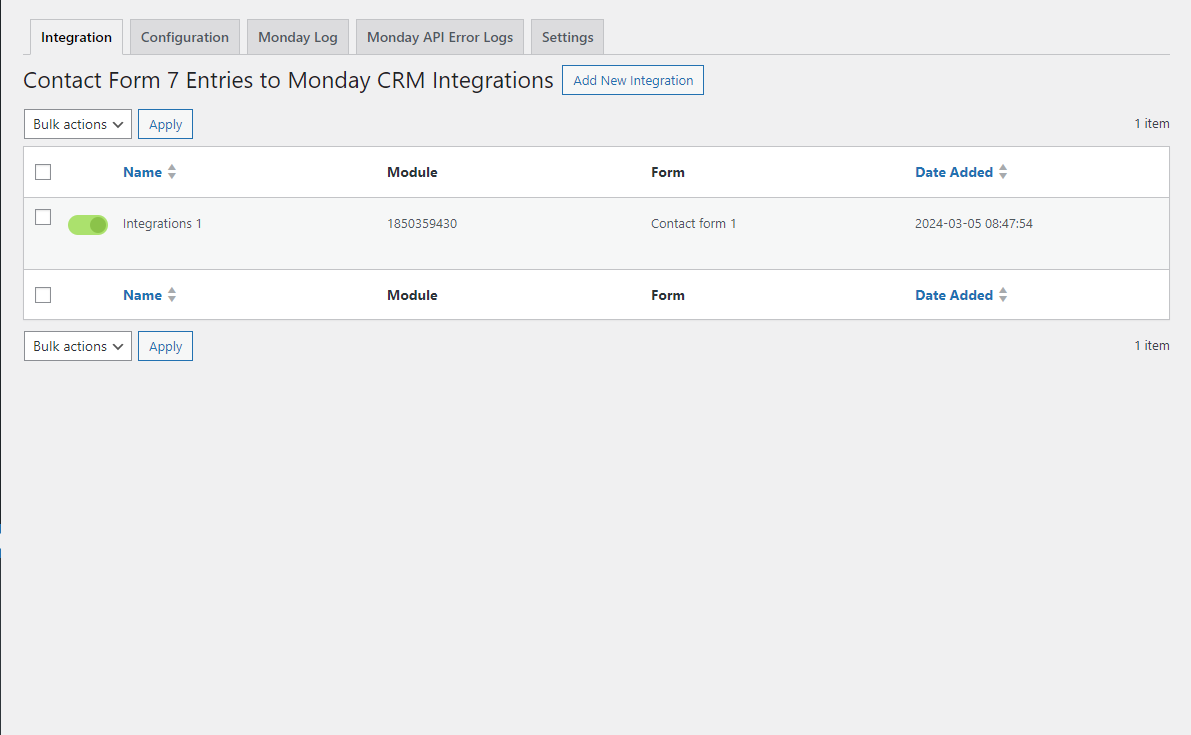Click the Module column title in the table footer

tap(412, 295)
